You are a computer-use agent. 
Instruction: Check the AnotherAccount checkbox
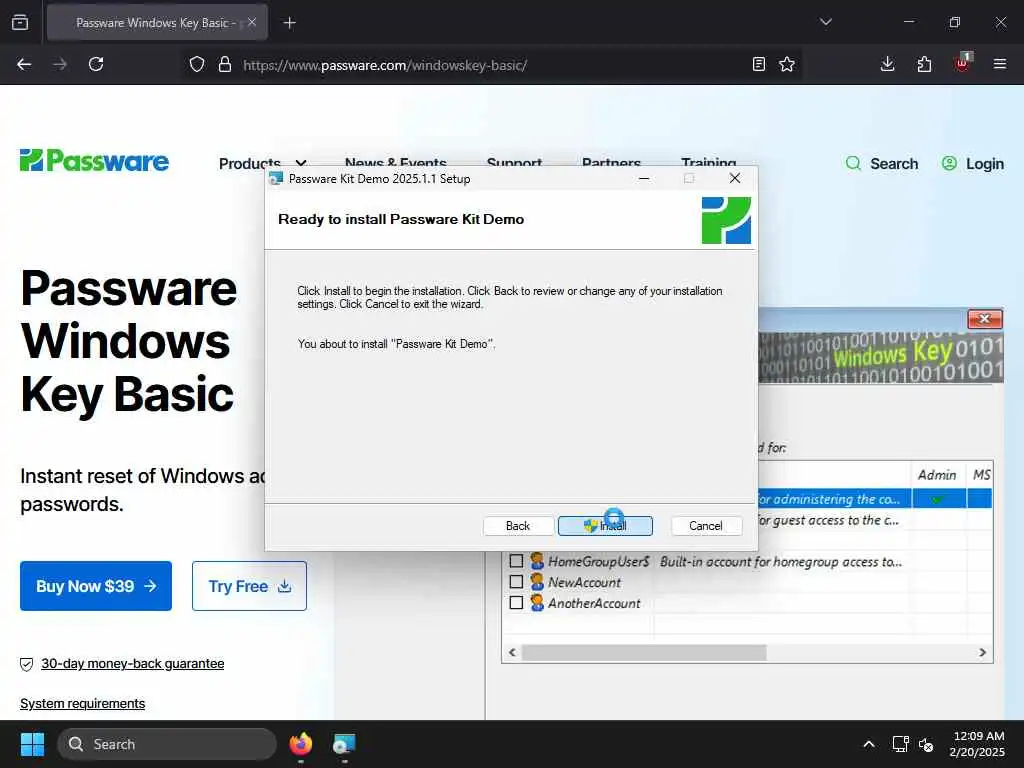click(516, 603)
